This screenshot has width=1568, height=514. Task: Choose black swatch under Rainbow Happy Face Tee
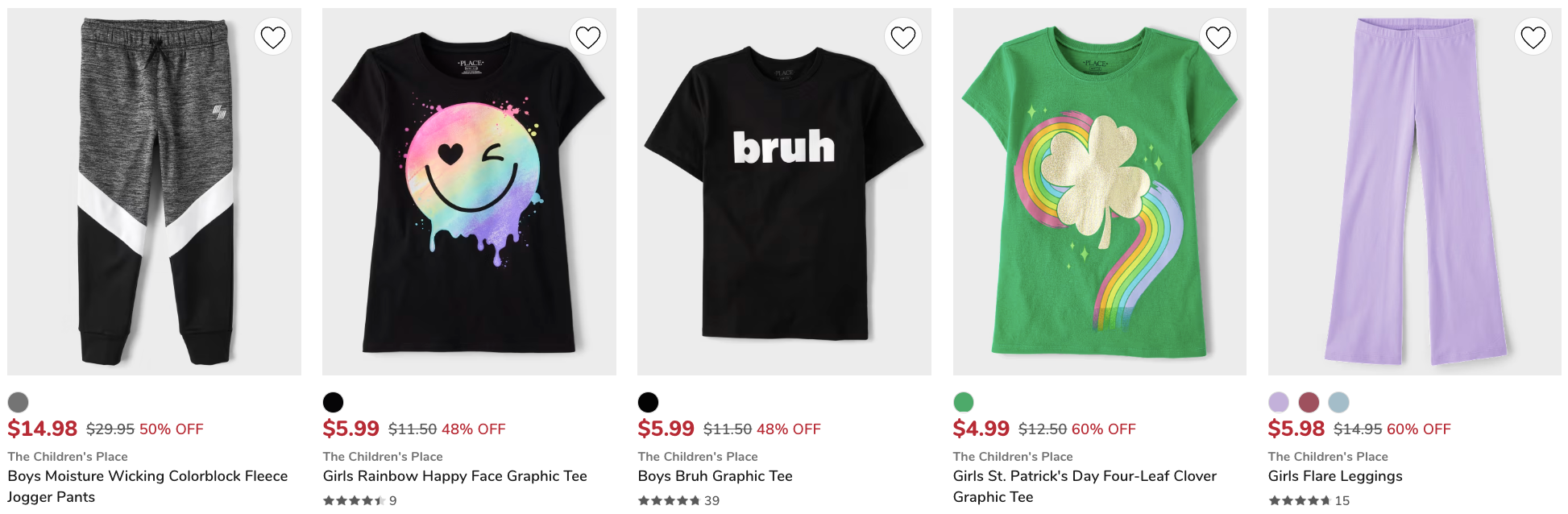click(333, 402)
